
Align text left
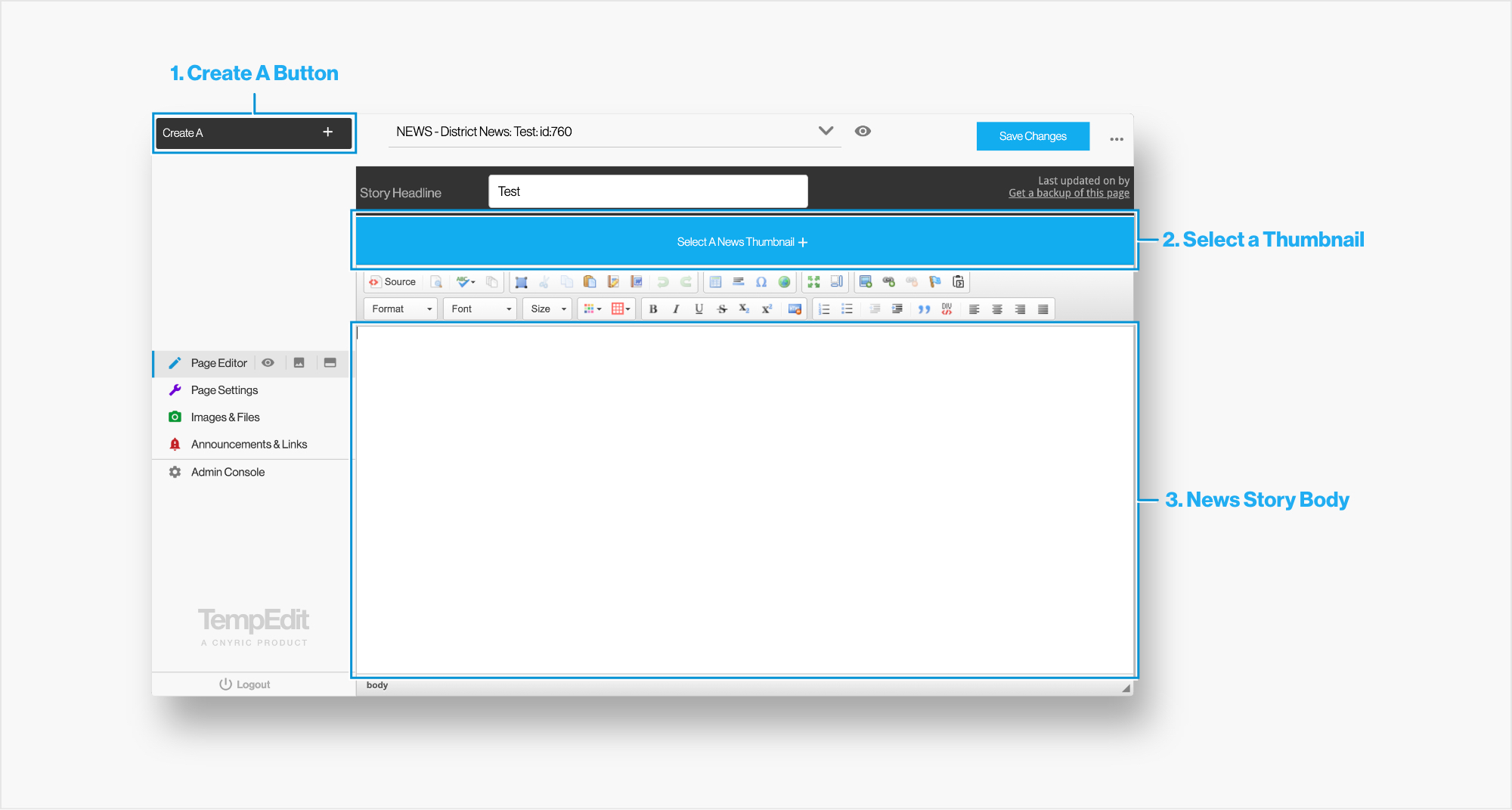[x=974, y=309]
